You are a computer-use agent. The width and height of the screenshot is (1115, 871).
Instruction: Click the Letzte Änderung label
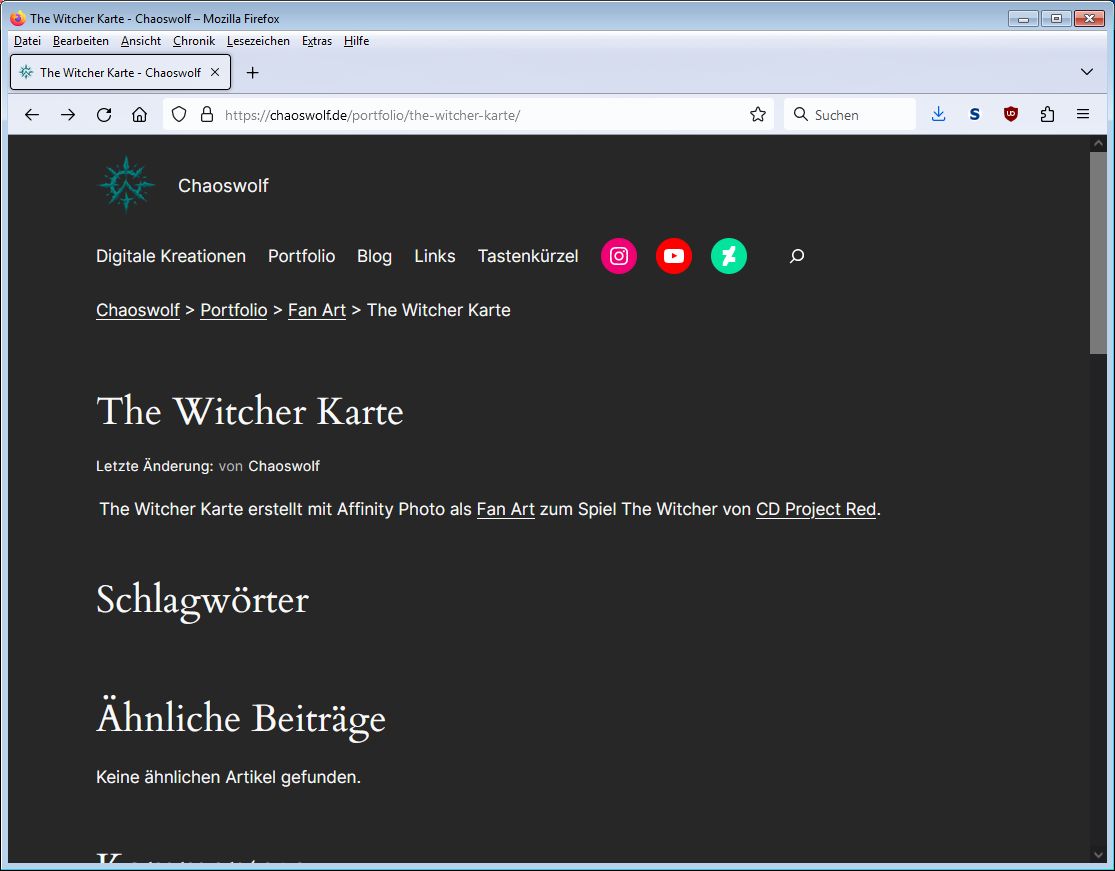(155, 466)
